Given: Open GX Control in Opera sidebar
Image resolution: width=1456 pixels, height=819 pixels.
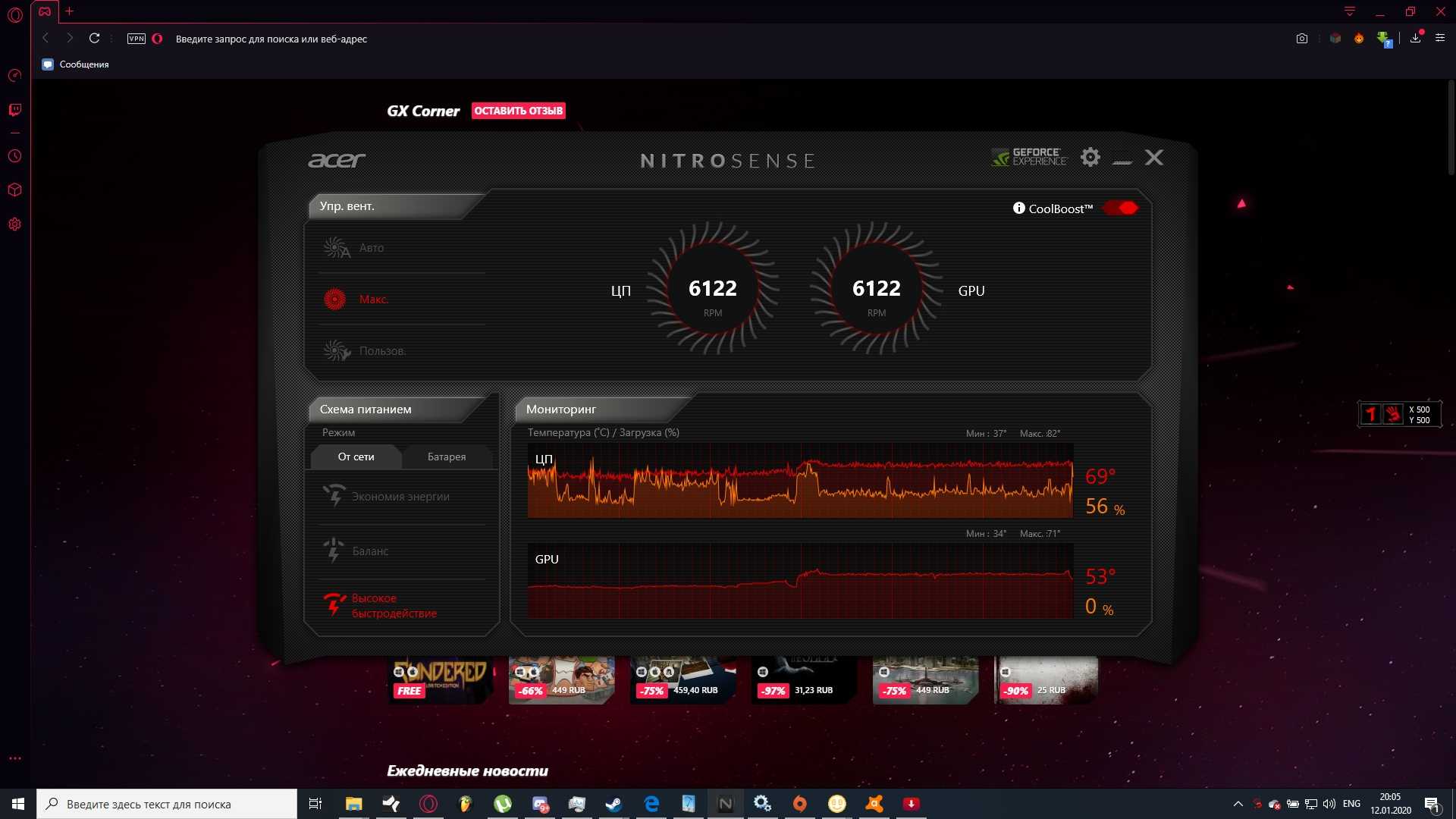Looking at the screenshot, I should click(14, 76).
